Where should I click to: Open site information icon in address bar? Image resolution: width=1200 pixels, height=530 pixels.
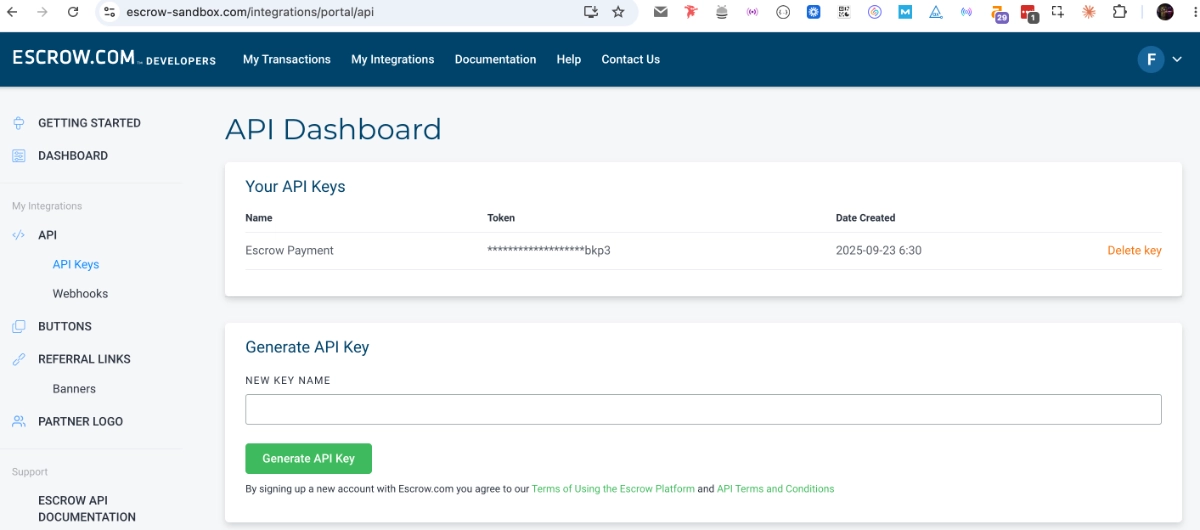pos(110,12)
